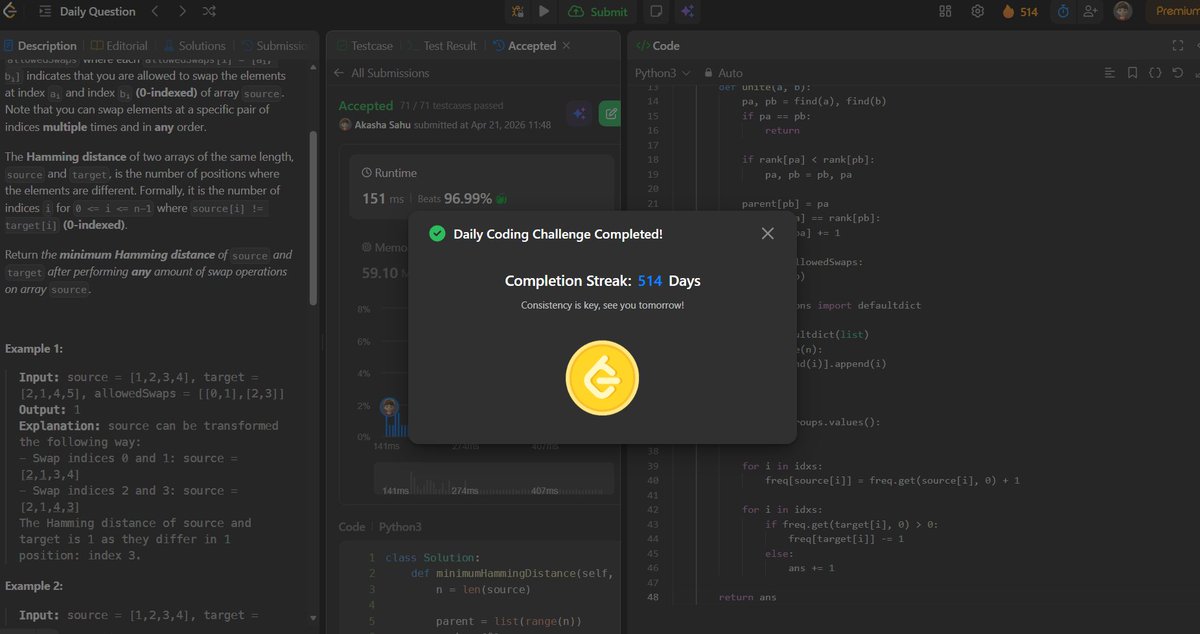
Task: Click the curly braces icon in editor
Action: [1155, 73]
